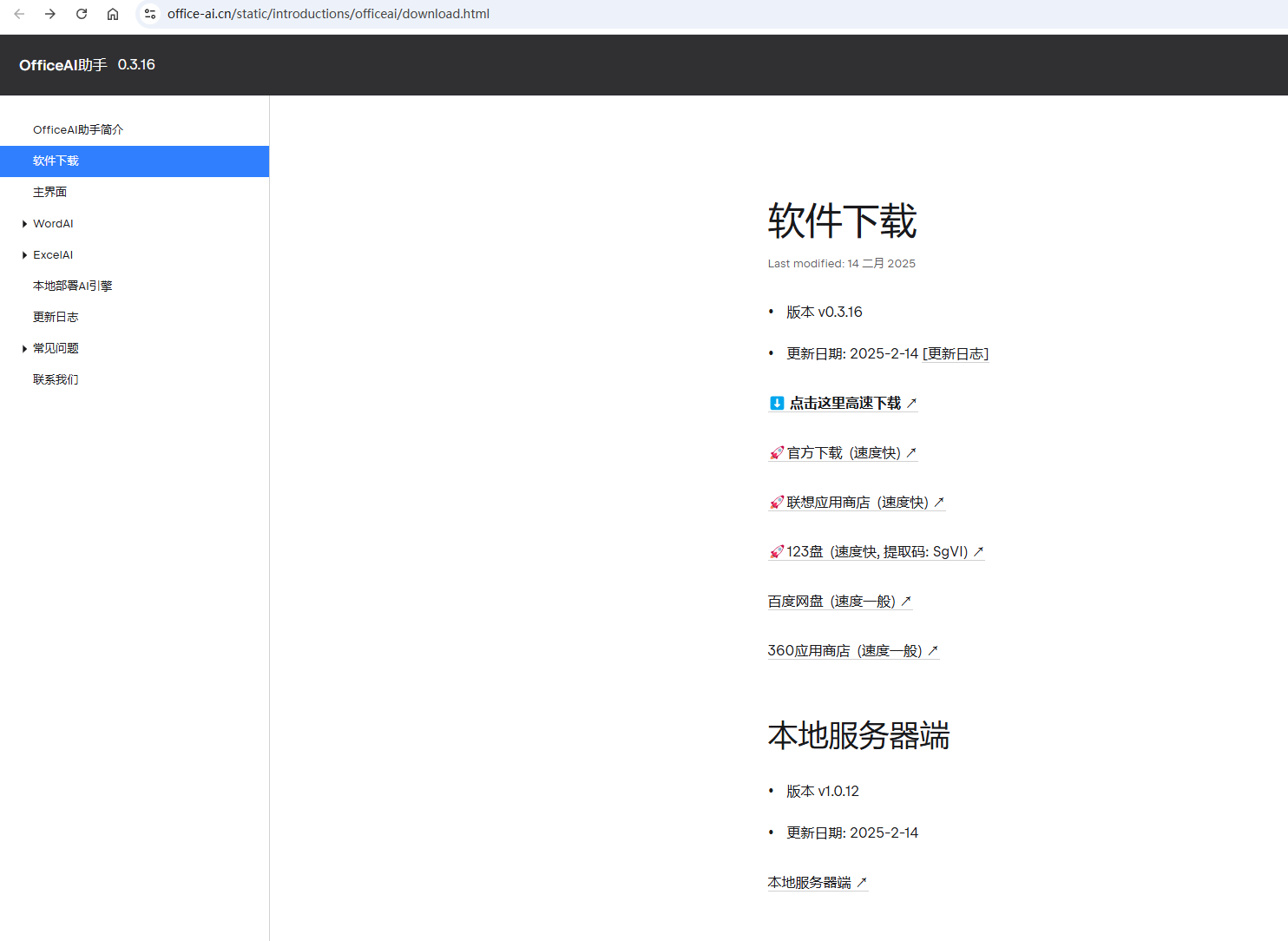This screenshot has width=1288, height=941.
Task: Click the blue download icon before 点击这里高速下载
Action: point(775,403)
